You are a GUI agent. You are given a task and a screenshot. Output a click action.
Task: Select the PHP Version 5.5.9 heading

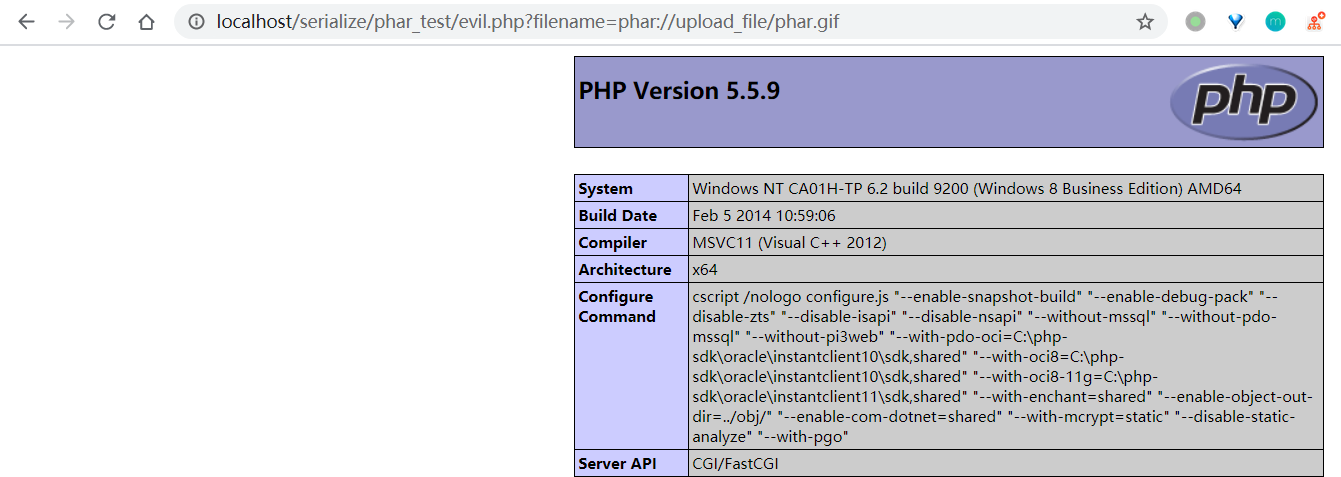679,91
